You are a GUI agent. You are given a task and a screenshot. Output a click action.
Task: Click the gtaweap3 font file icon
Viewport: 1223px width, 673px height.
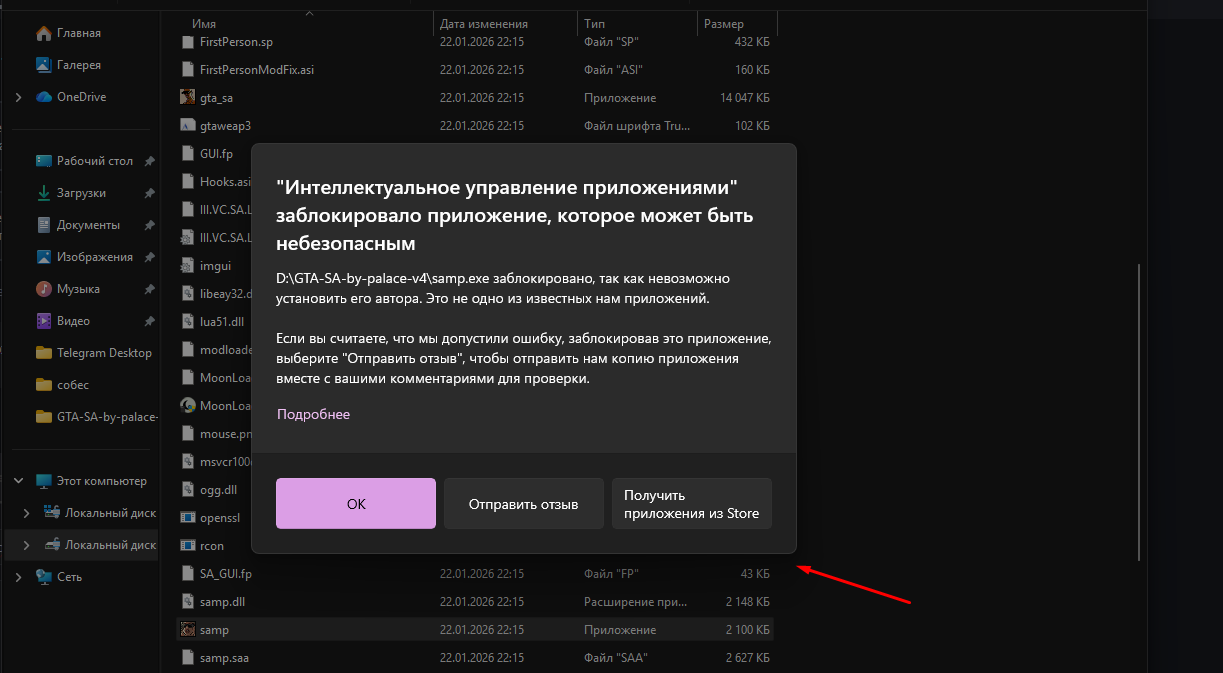[x=187, y=126]
